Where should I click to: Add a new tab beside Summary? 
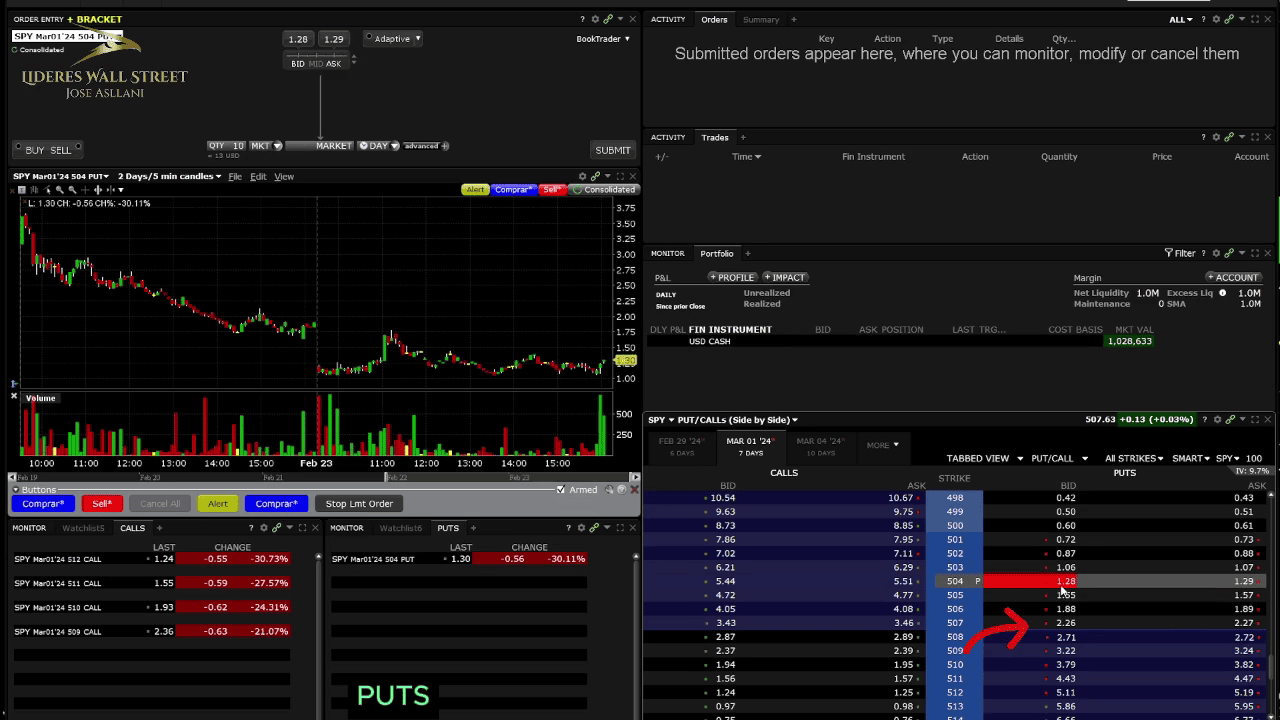(x=794, y=19)
